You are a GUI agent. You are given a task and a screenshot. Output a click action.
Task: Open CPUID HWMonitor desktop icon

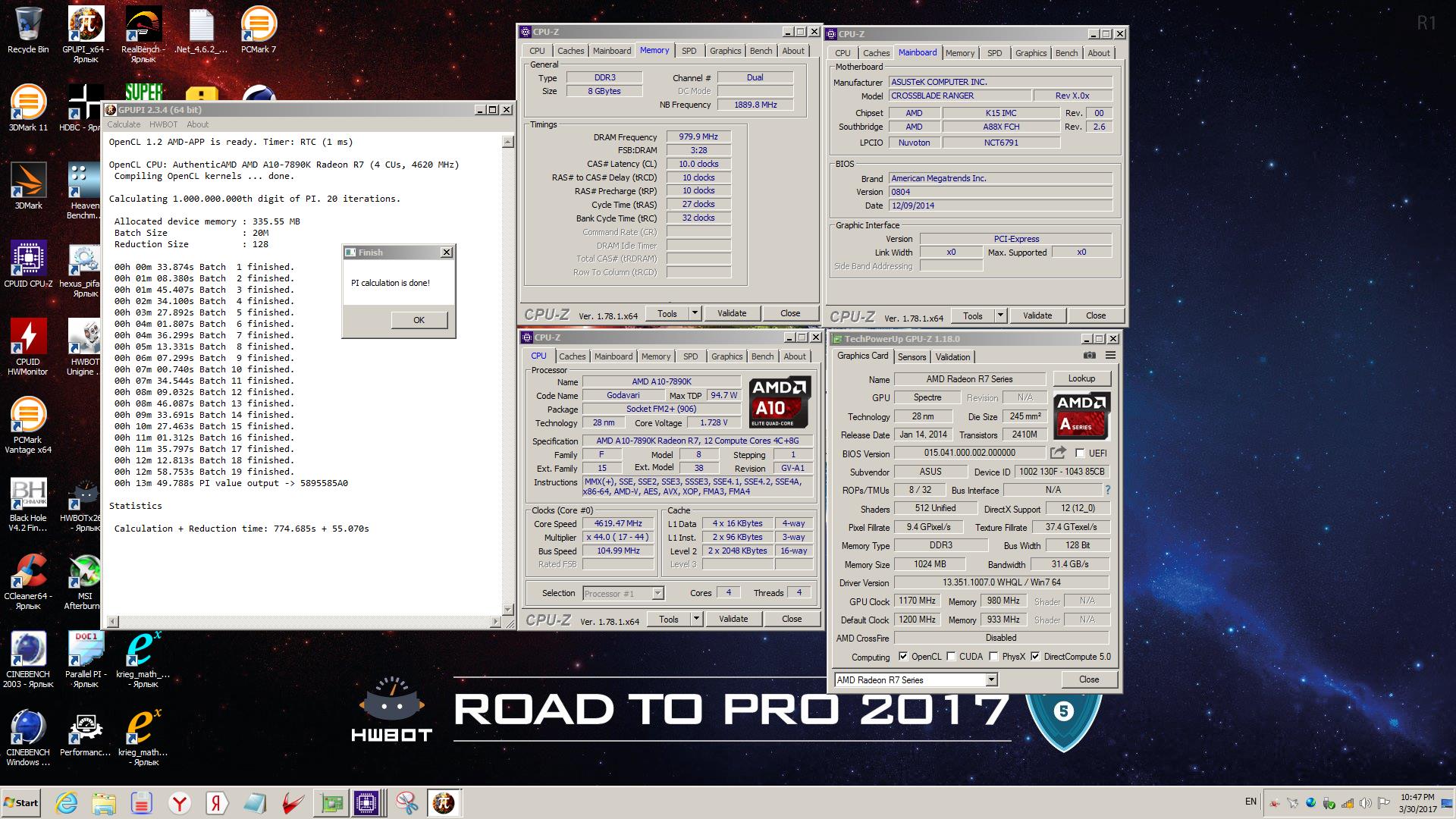pyautogui.click(x=28, y=347)
